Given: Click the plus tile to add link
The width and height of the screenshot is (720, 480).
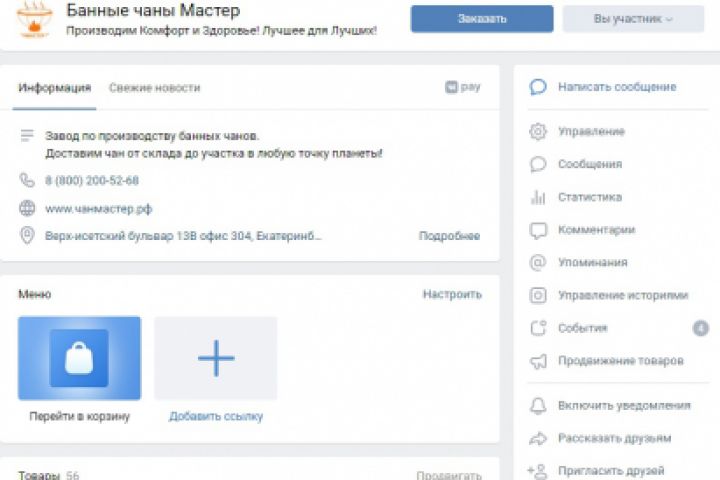Looking at the screenshot, I should [x=216, y=358].
